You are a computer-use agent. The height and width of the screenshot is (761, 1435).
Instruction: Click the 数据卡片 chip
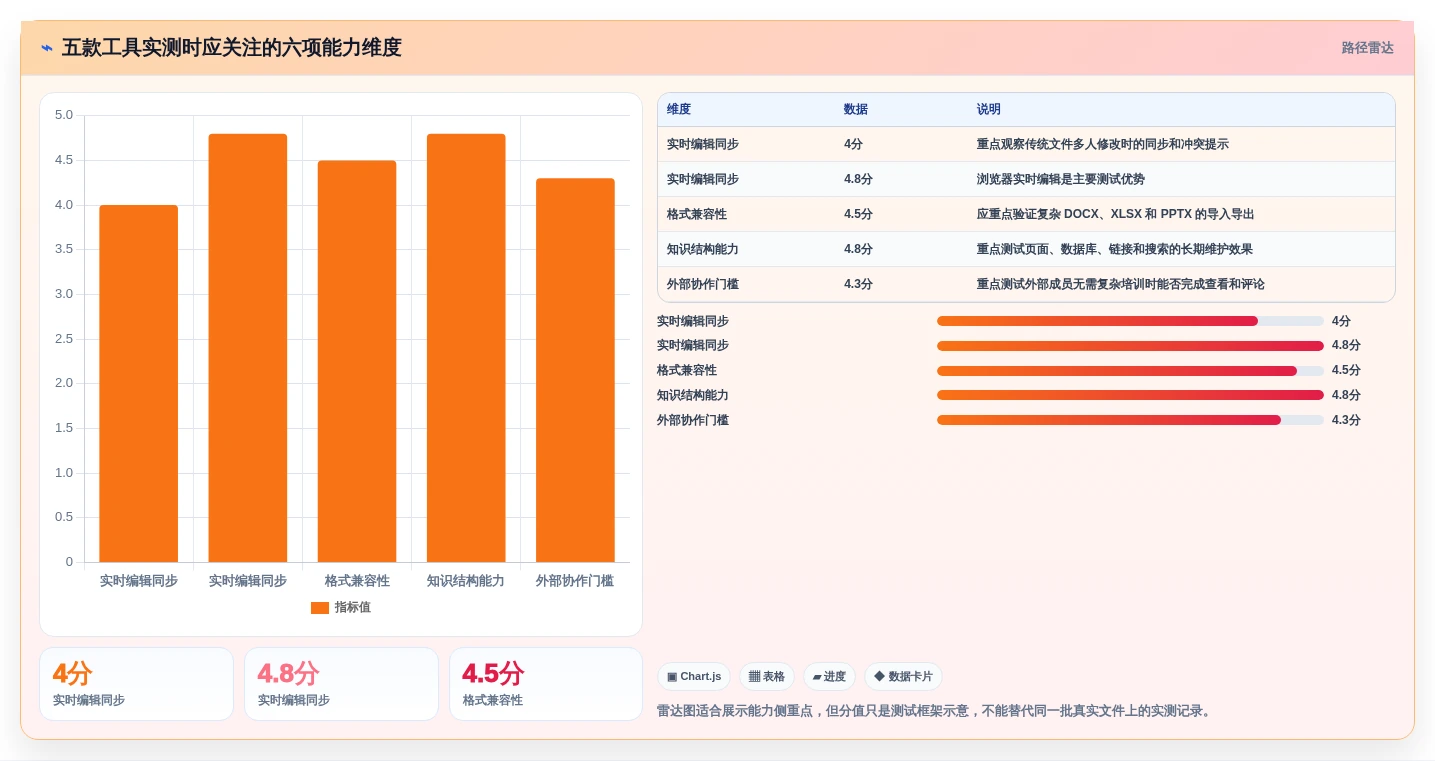click(903, 677)
